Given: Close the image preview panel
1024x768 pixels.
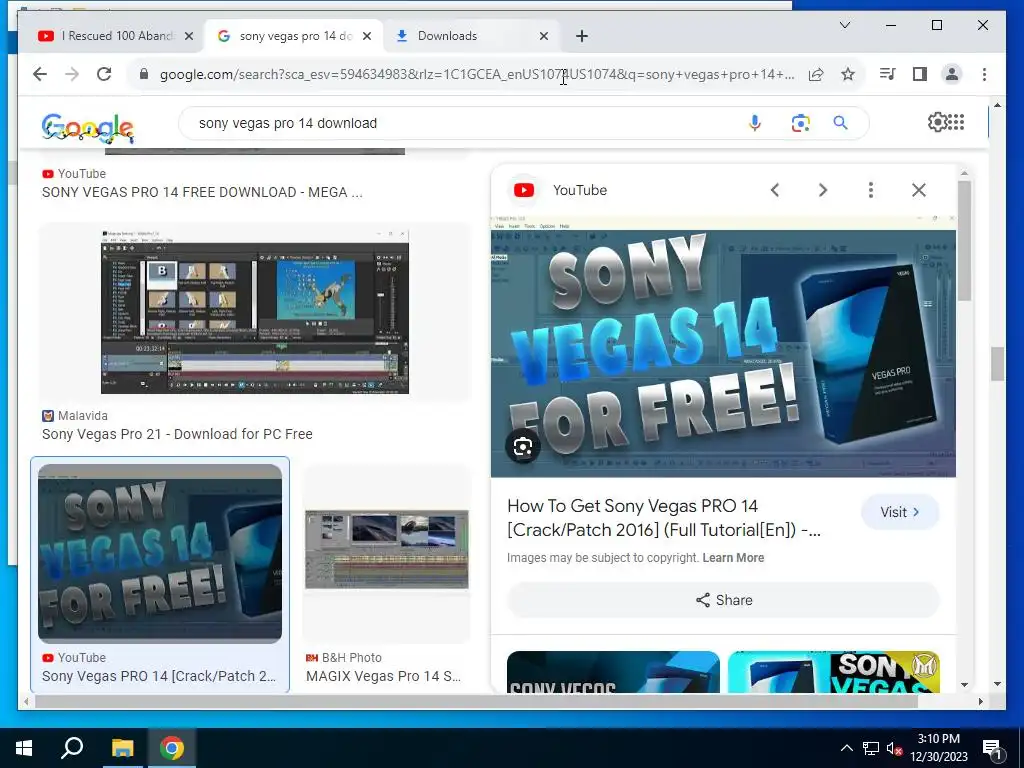Looking at the screenshot, I should point(919,190).
